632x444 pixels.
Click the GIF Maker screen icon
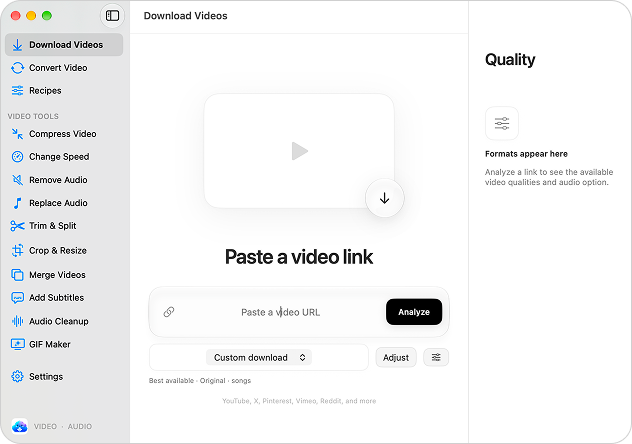pyautogui.click(x=17, y=344)
